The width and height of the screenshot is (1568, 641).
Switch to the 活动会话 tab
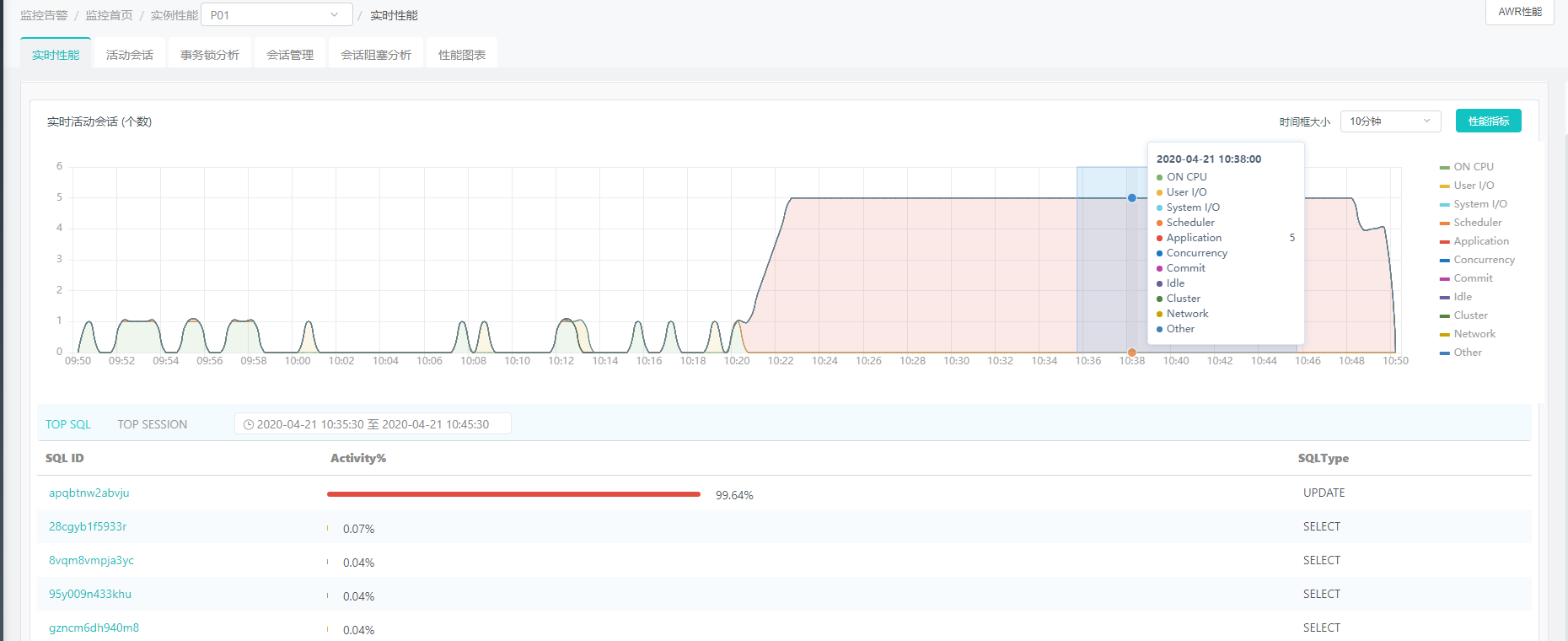pos(130,54)
